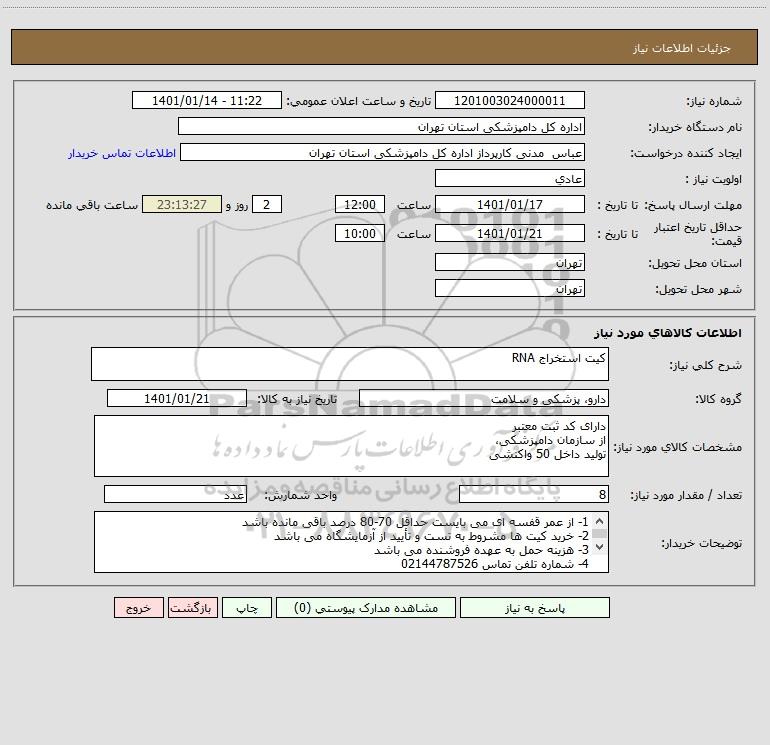Click the واحد شمارش field showing عدد
This screenshot has width=770, height=745.
175,494
